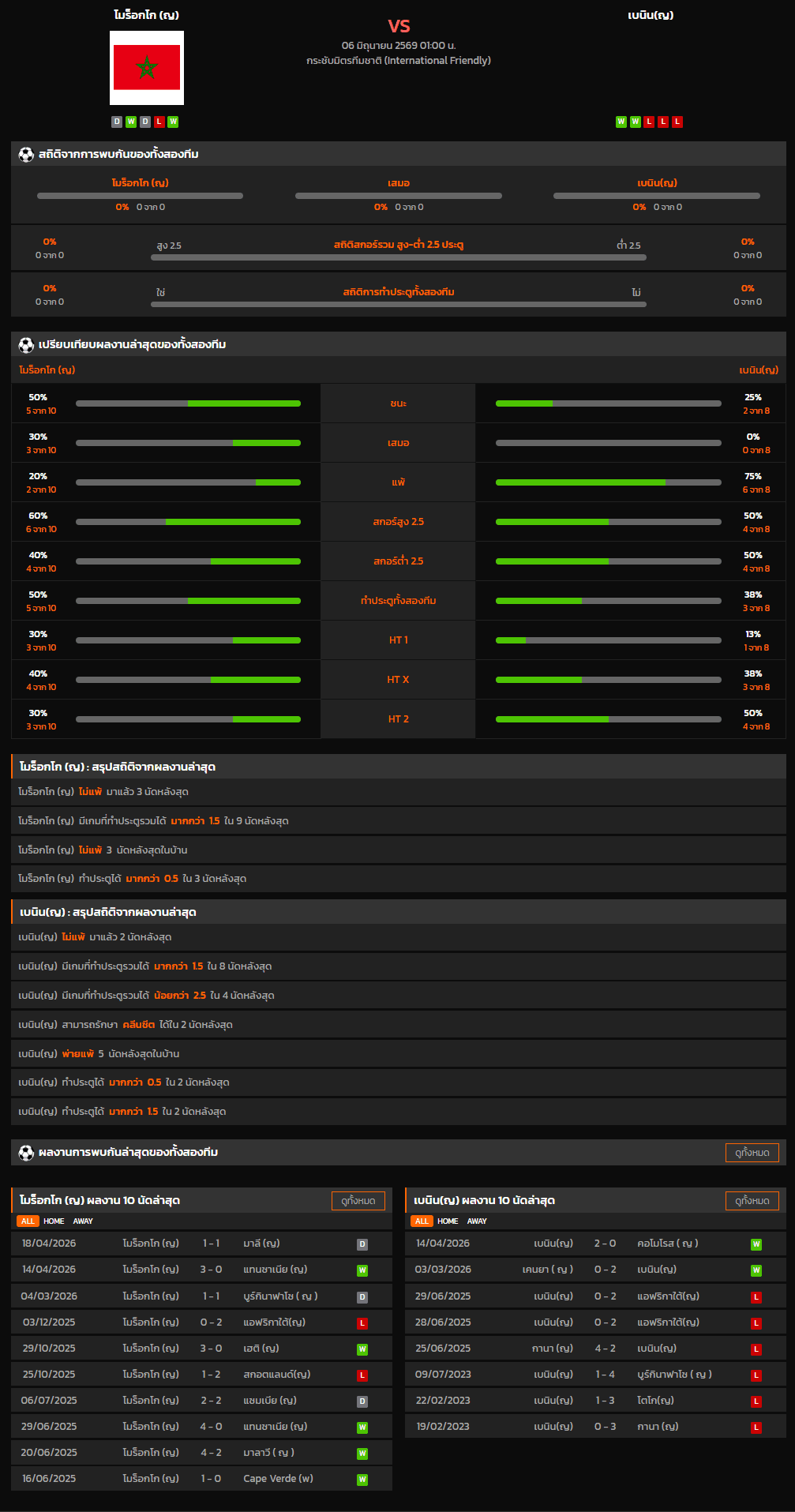Click the W badge in 03/03/2026 row
This screenshot has height=1512, width=795.
[756, 1270]
